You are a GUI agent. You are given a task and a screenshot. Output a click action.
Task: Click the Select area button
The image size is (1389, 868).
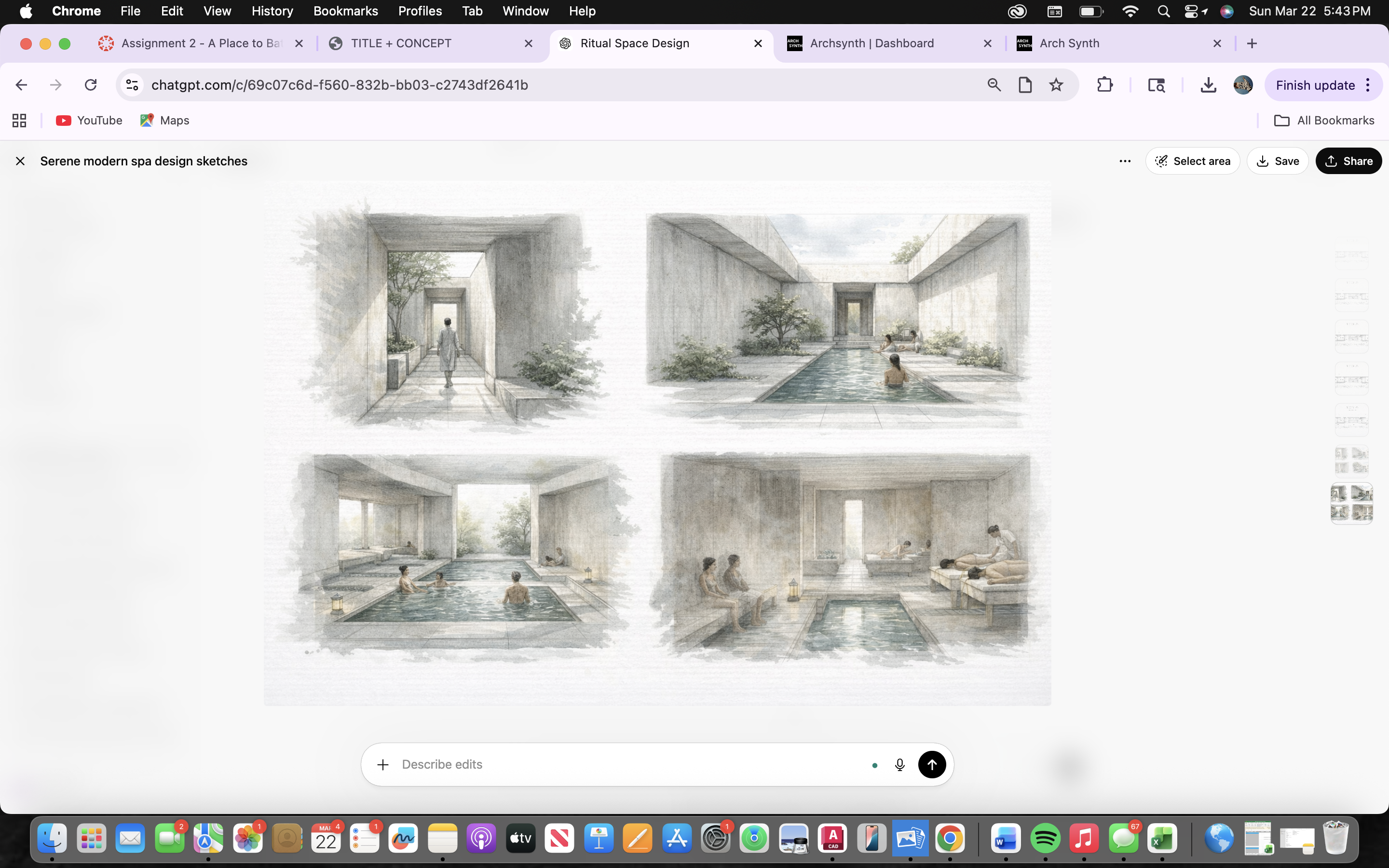pos(1192,162)
